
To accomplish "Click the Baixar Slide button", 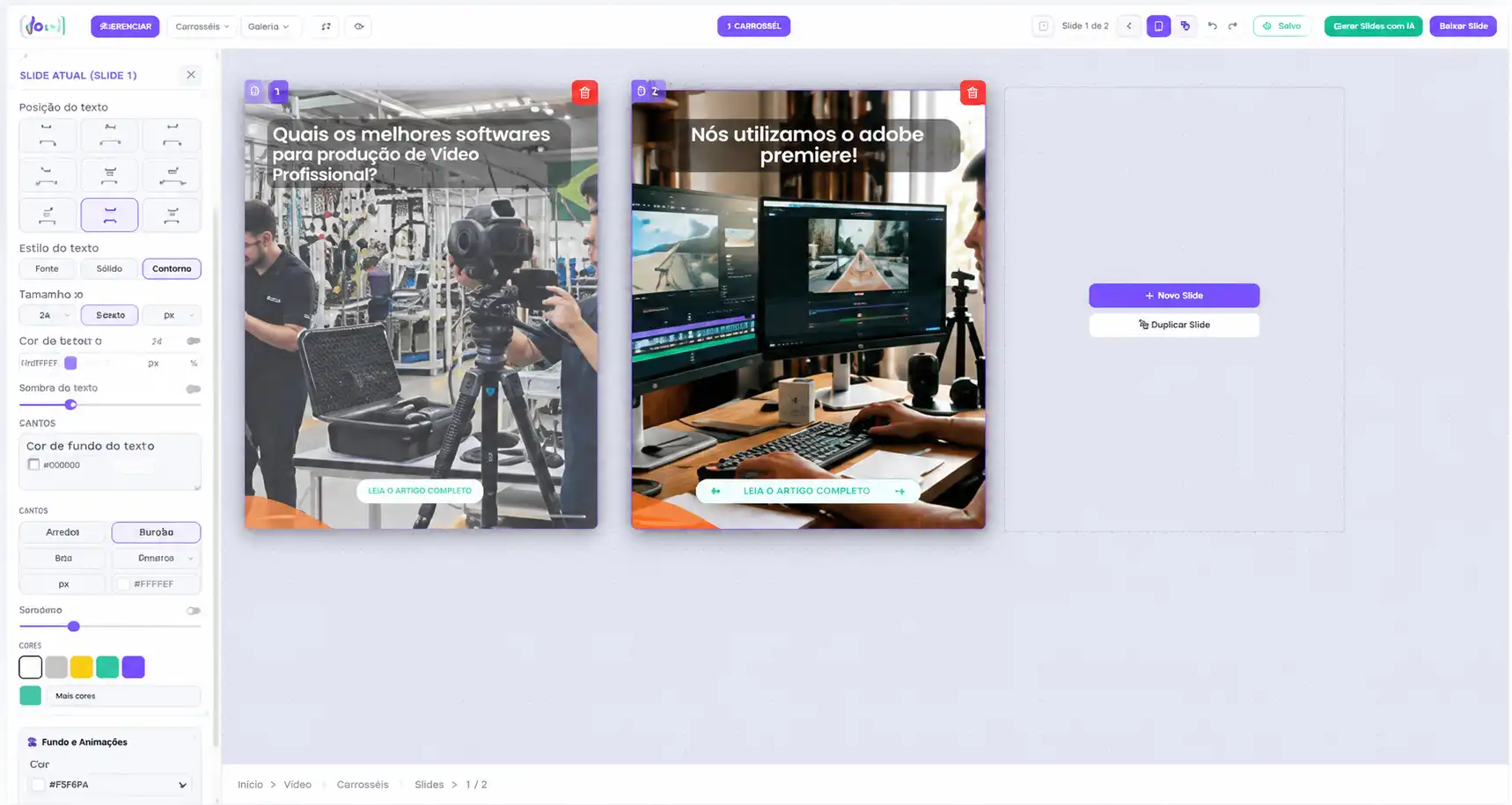I will [x=1463, y=26].
